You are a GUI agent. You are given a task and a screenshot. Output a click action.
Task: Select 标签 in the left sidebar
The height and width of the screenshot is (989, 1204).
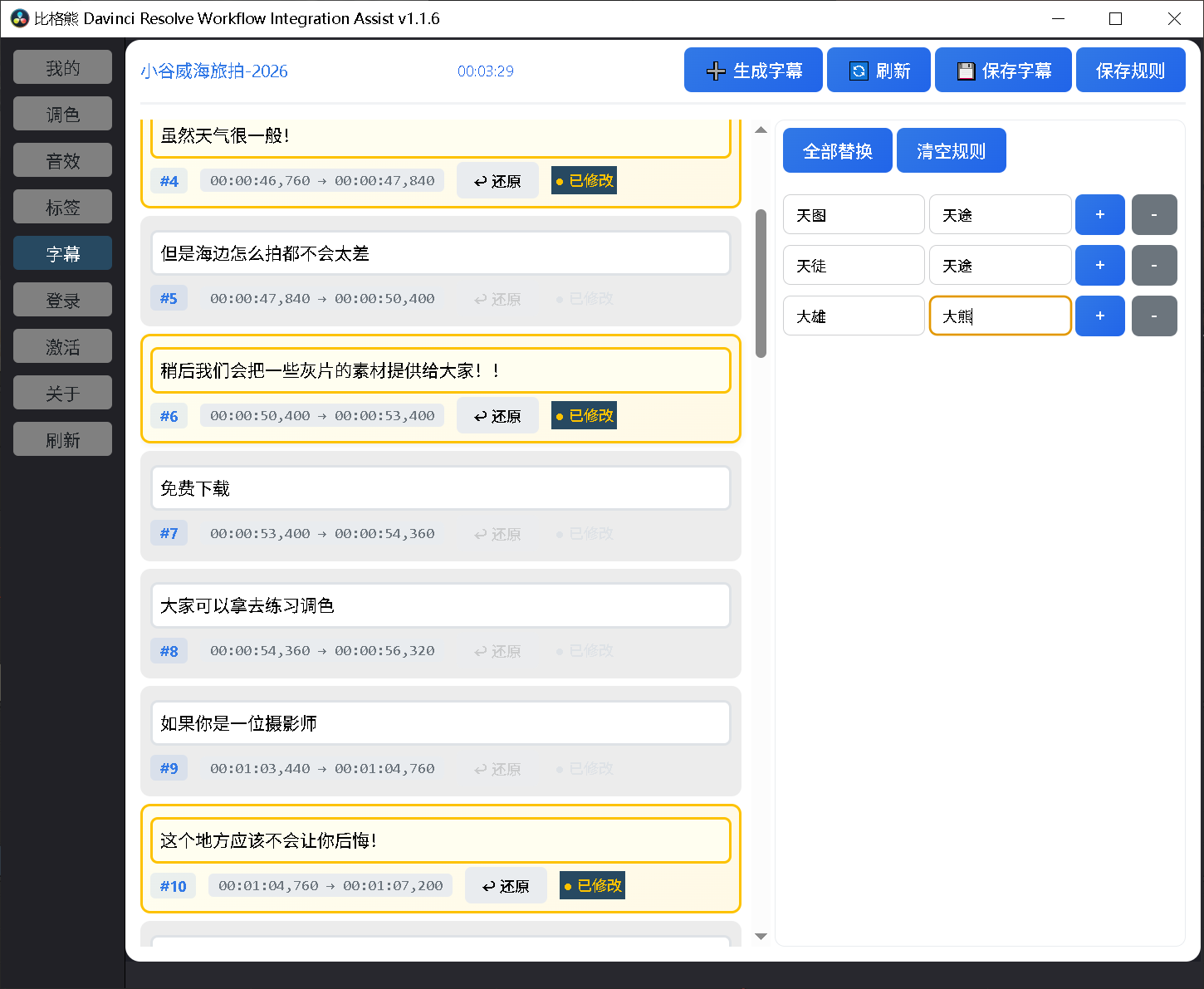63,208
